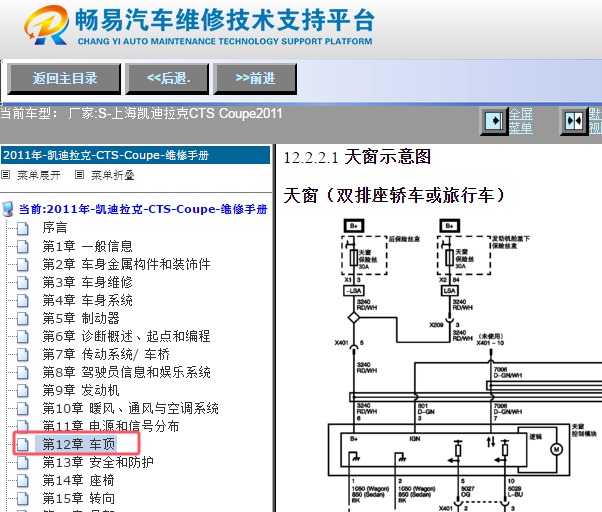Open 第8章 驾驶员信息和娱乐系统

click(x=126, y=372)
